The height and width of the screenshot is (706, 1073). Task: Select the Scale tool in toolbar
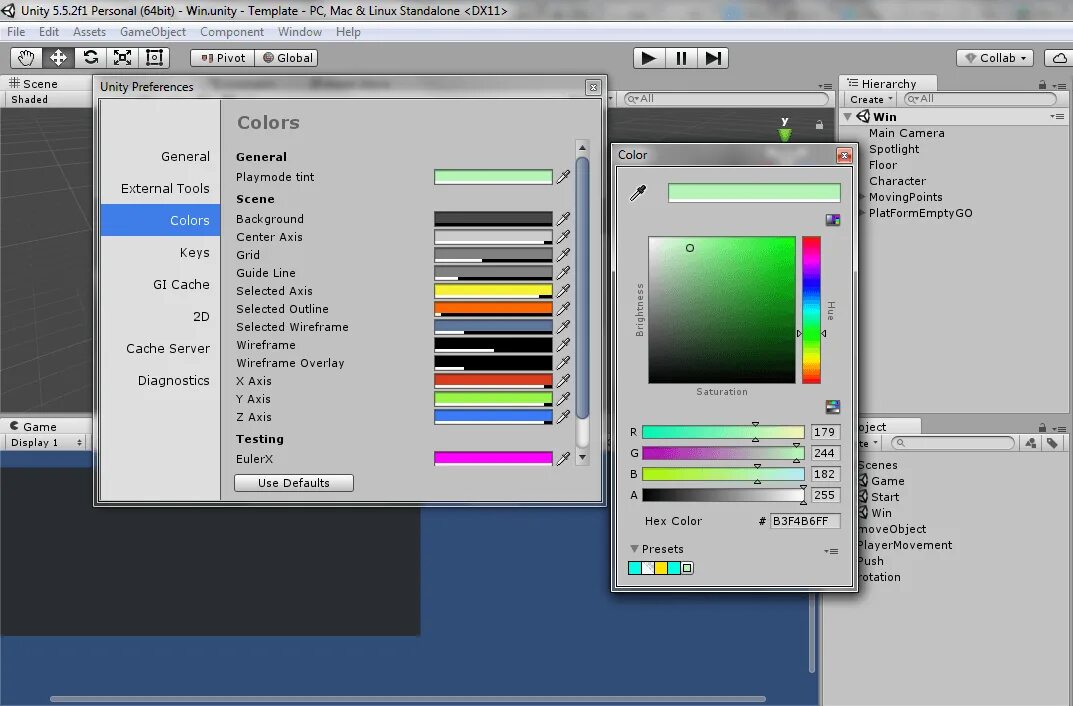tap(122, 58)
